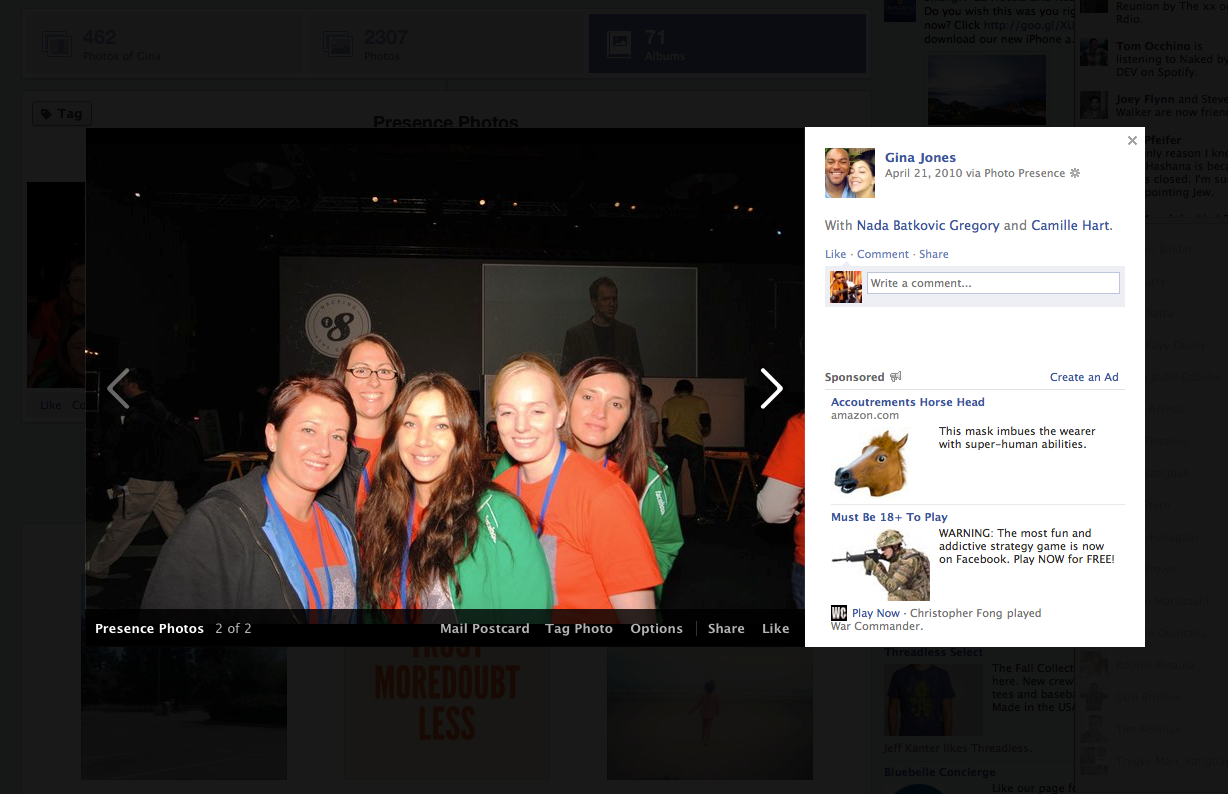The height and width of the screenshot is (794, 1228).
Task: Click the April 21, 2010 timestamp
Action: (x=923, y=173)
